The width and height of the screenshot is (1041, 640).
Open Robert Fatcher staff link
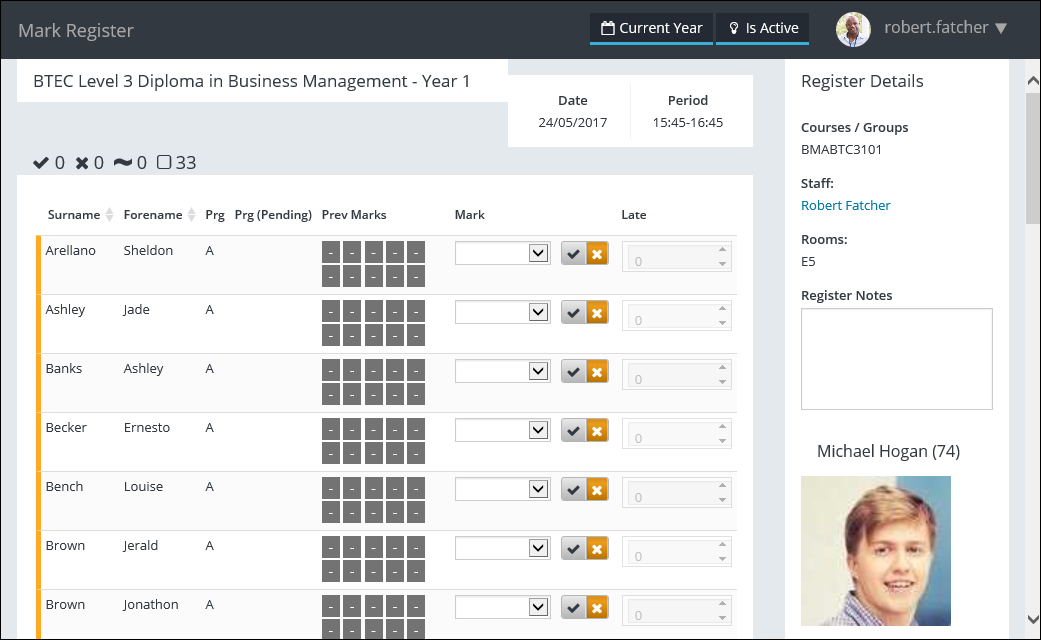click(x=845, y=205)
